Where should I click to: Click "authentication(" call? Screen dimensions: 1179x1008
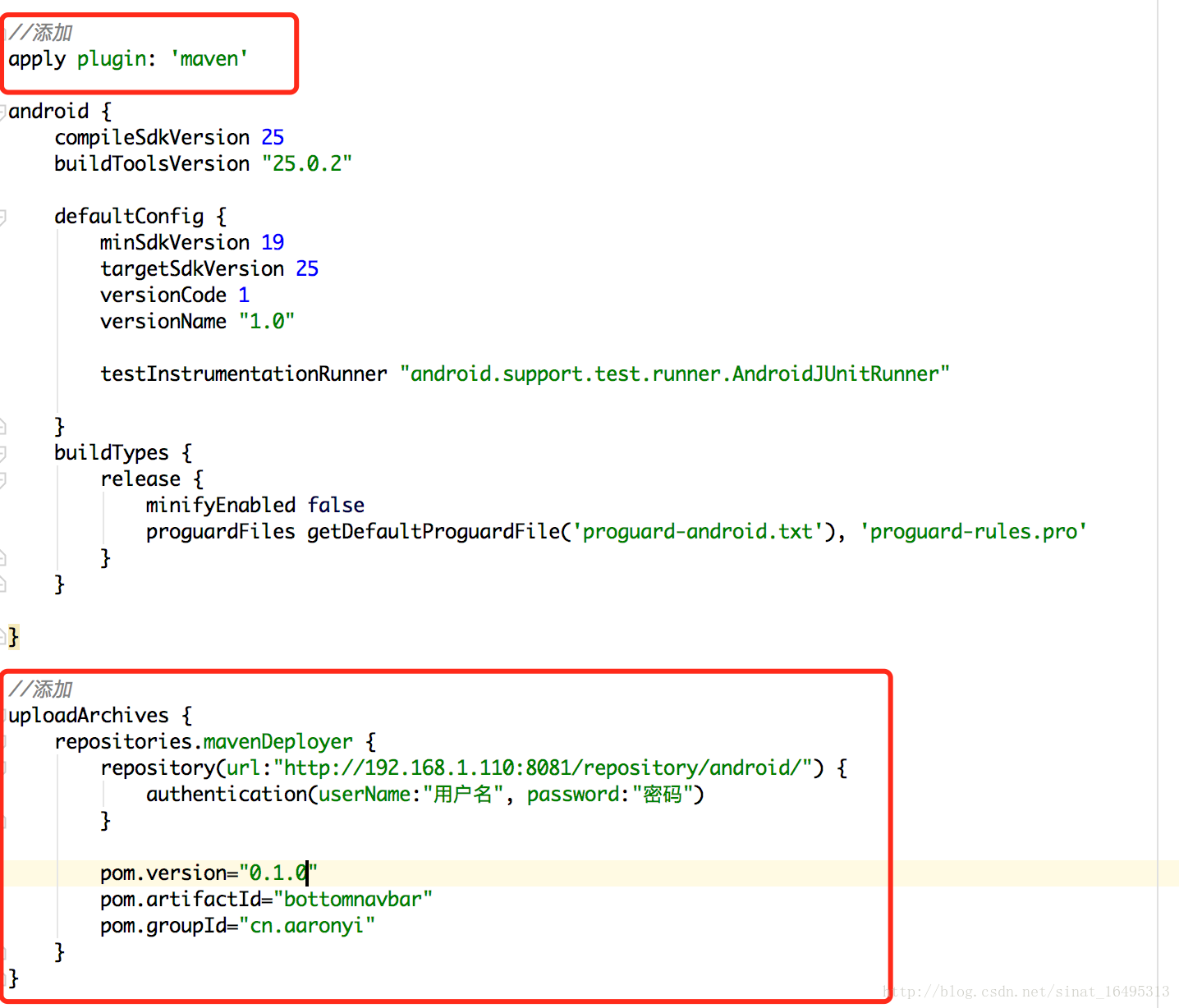pos(232,795)
